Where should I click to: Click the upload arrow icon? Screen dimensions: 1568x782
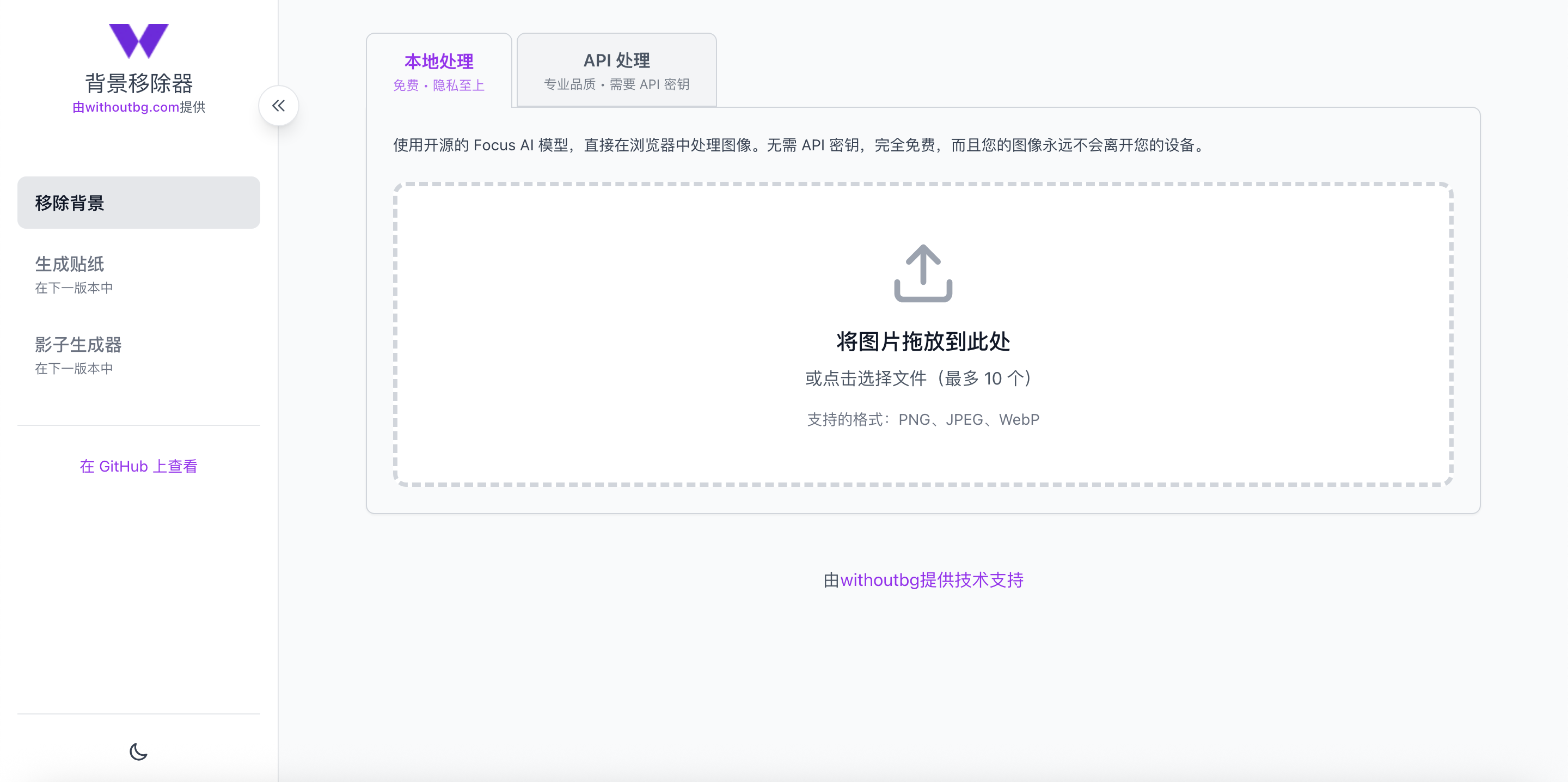pyautogui.click(x=922, y=273)
